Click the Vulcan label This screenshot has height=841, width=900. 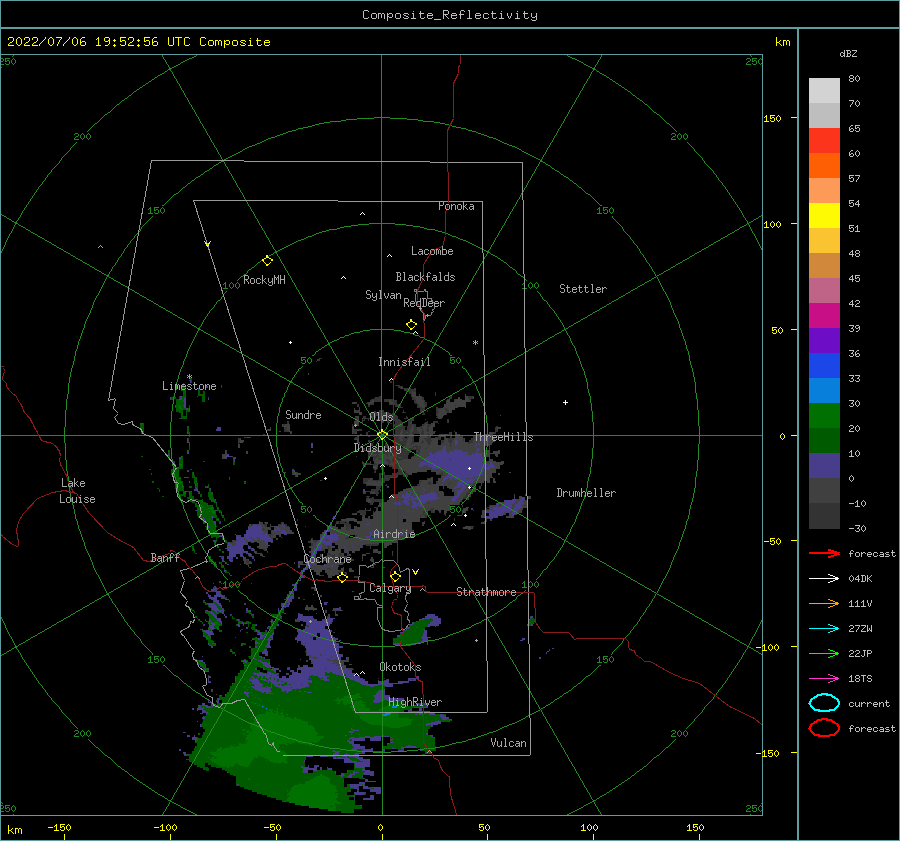tap(509, 743)
